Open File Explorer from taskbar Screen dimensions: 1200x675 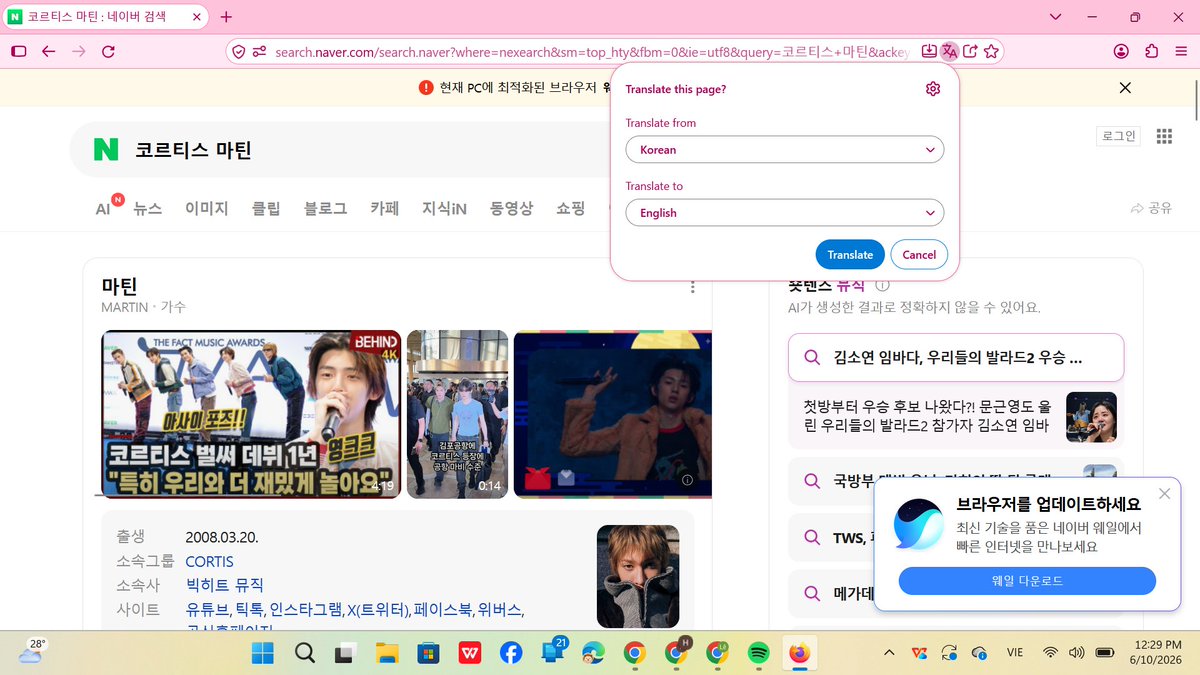387,653
